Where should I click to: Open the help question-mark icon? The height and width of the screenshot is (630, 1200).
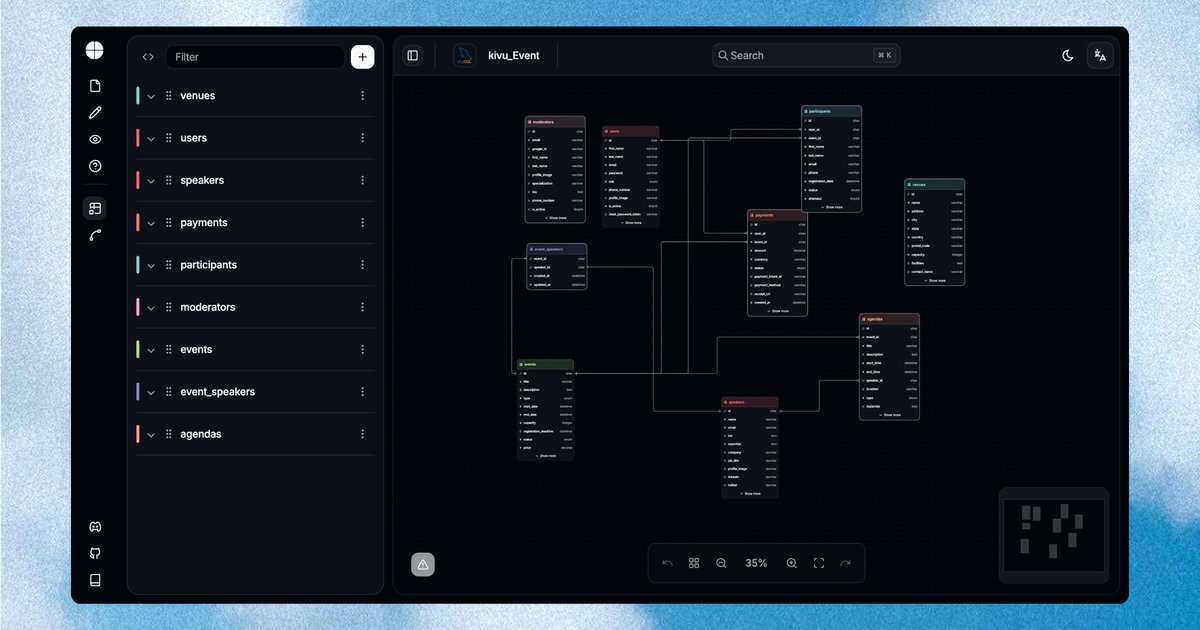95,166
